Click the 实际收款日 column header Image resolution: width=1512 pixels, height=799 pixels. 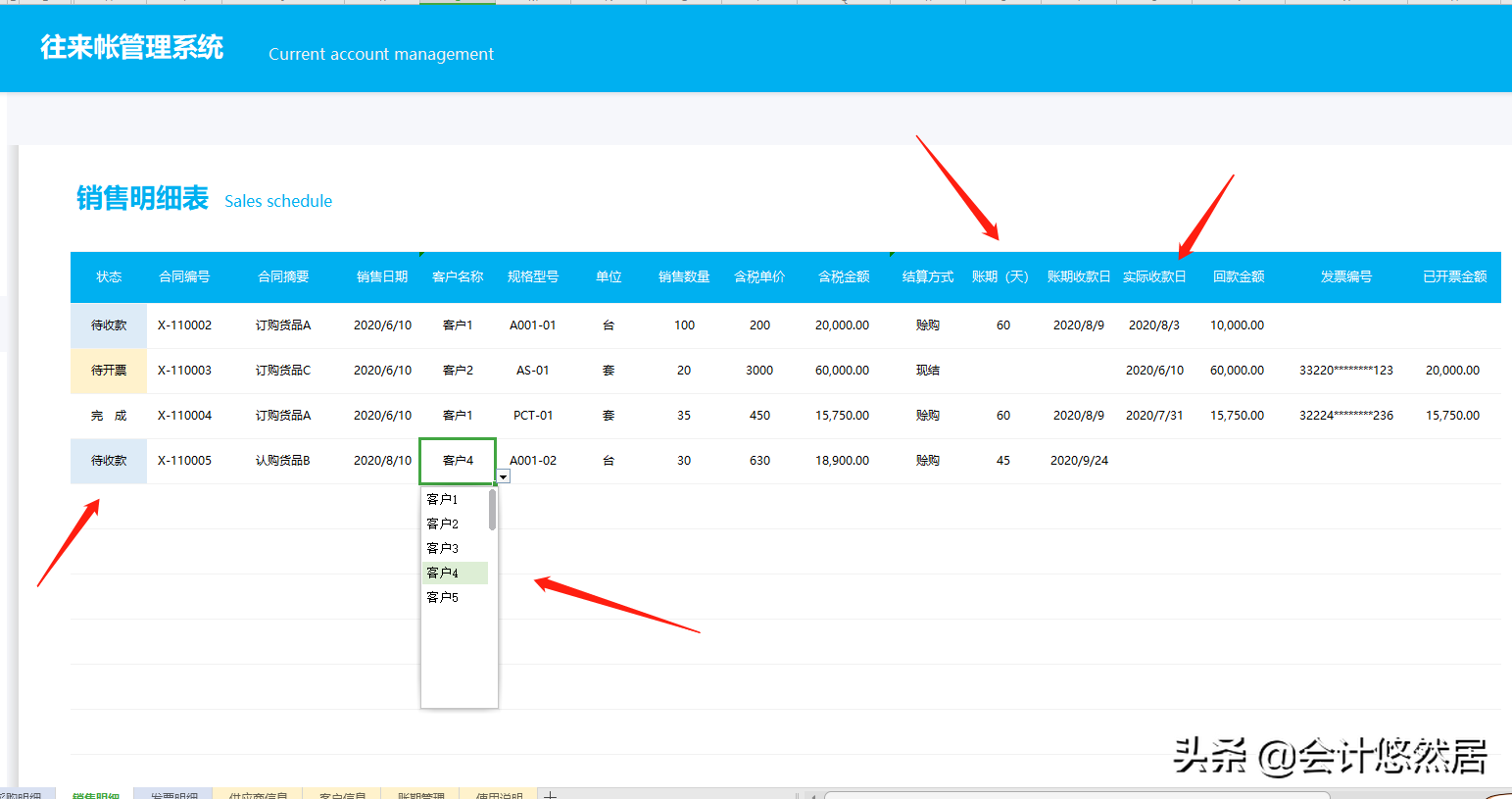point(1154,277)
